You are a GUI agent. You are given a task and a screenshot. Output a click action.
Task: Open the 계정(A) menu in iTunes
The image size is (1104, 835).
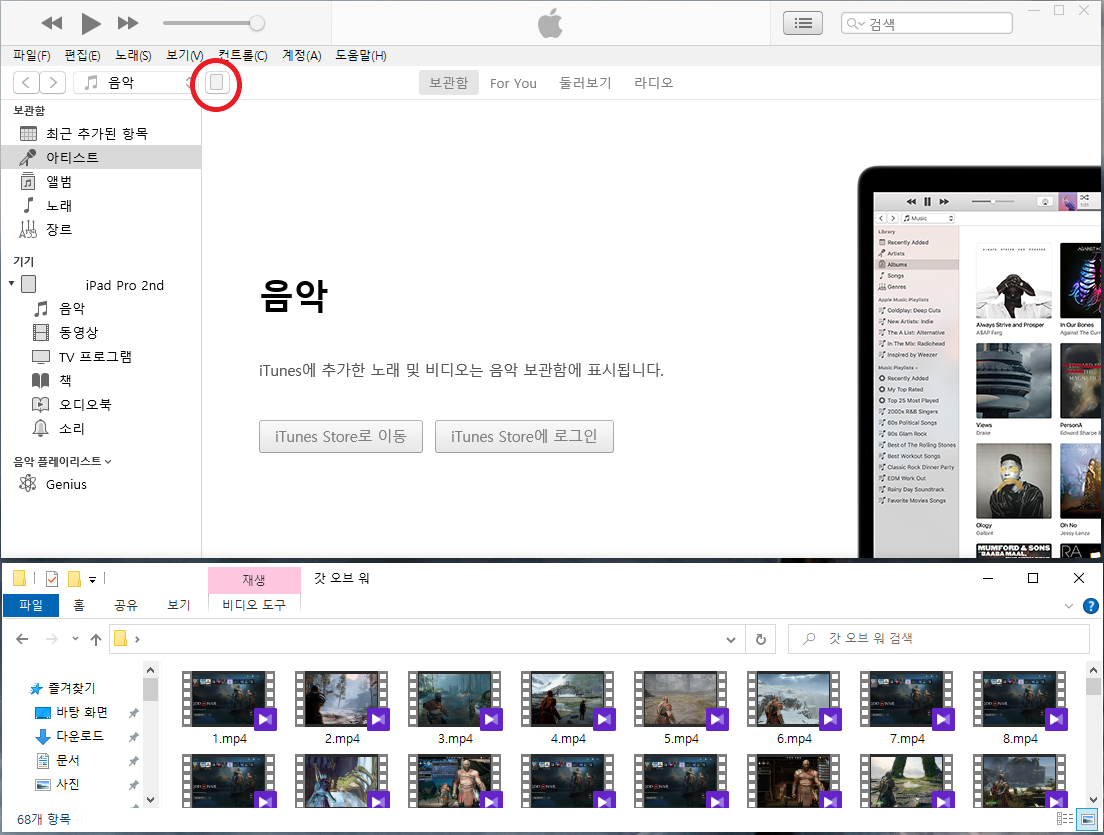click(301, 56)
